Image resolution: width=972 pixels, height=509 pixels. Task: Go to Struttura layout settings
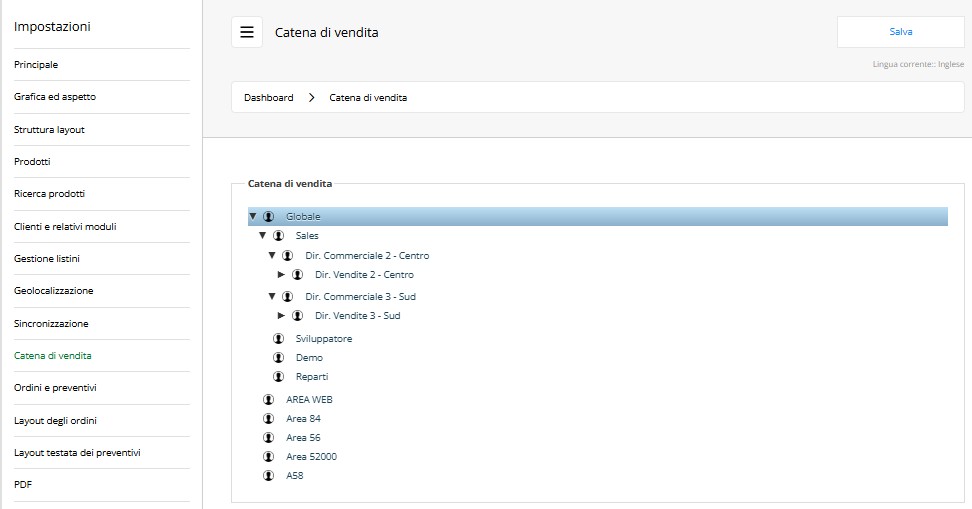click(50, 130)
